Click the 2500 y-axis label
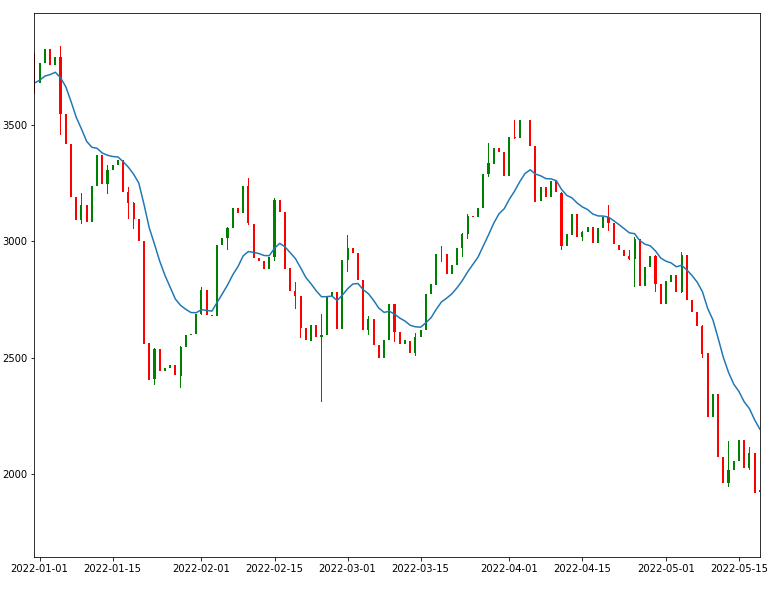The image size is (776, 590). click(13, 358)
